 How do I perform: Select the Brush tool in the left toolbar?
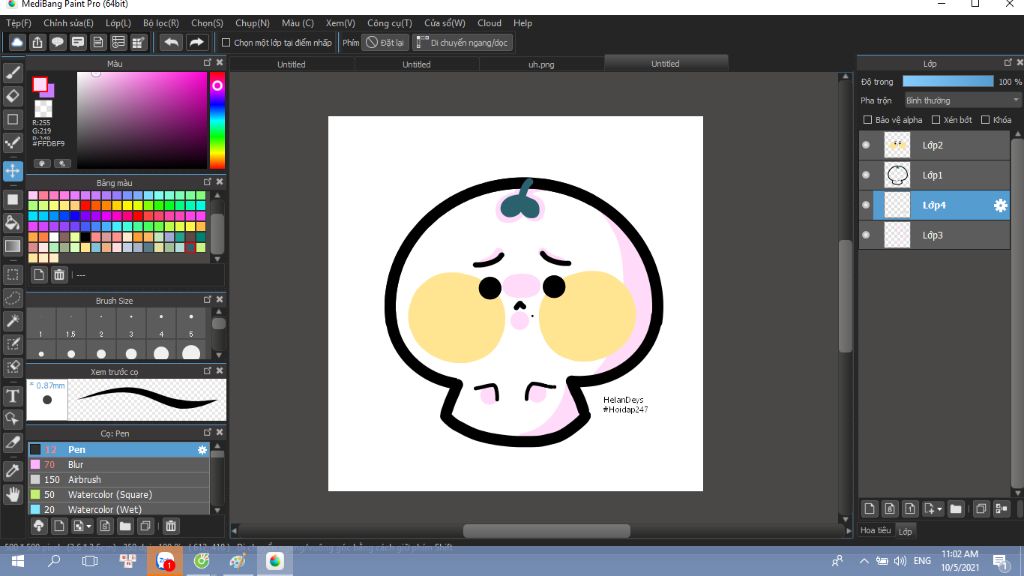pos(12,72)
